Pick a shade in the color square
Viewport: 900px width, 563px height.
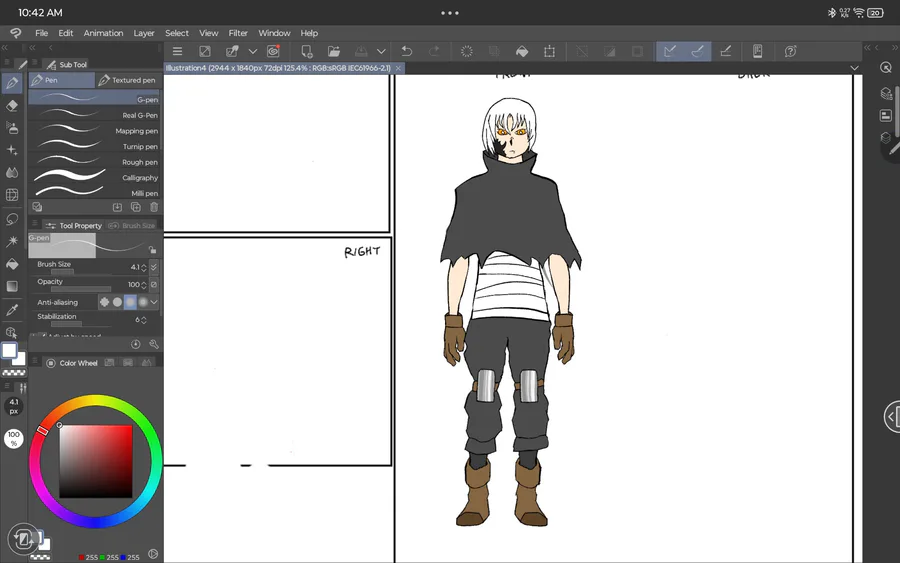click(x=96, y=461)
